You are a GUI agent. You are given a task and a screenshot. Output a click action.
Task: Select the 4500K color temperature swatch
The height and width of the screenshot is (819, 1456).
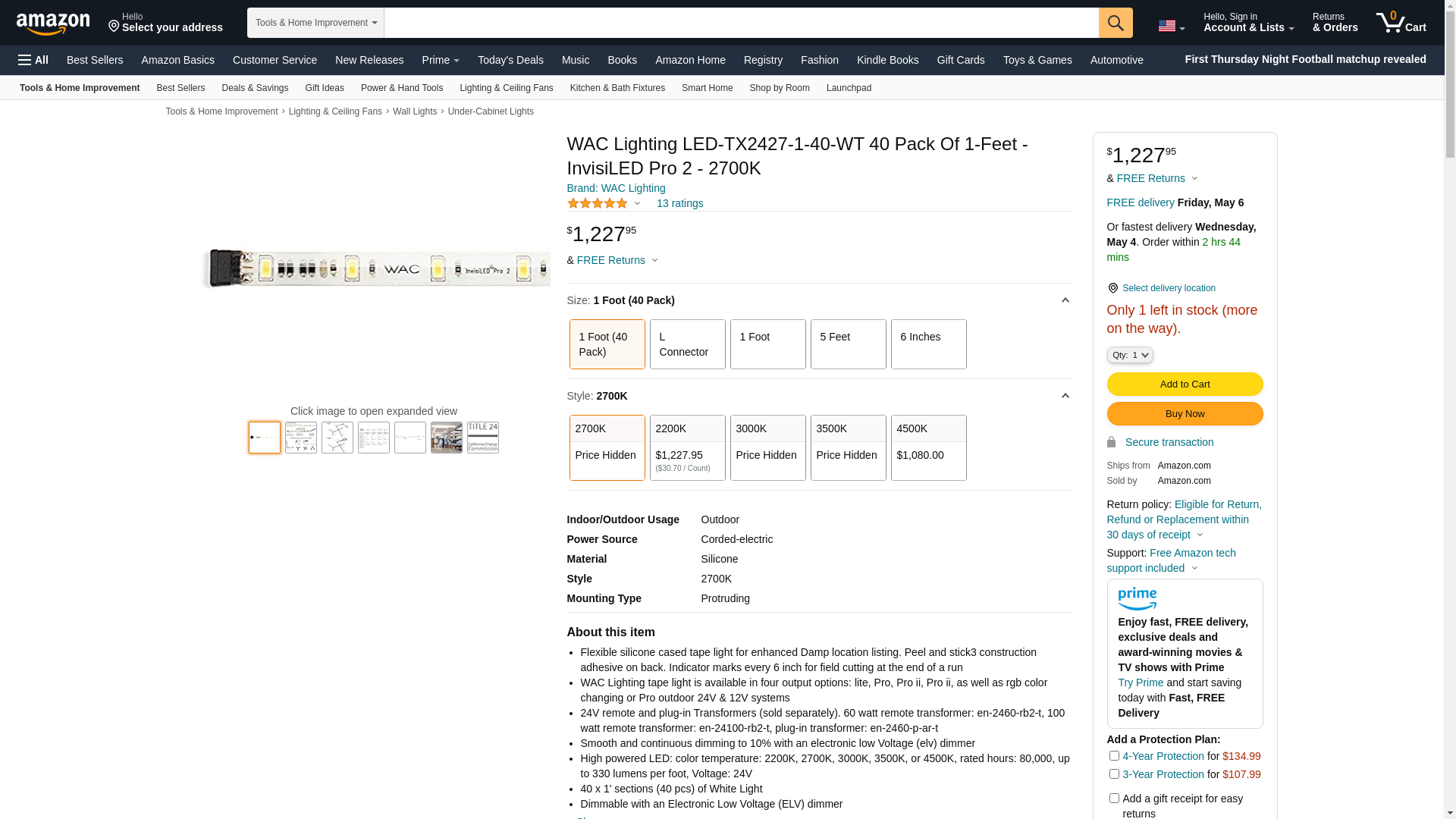(928, 447)
